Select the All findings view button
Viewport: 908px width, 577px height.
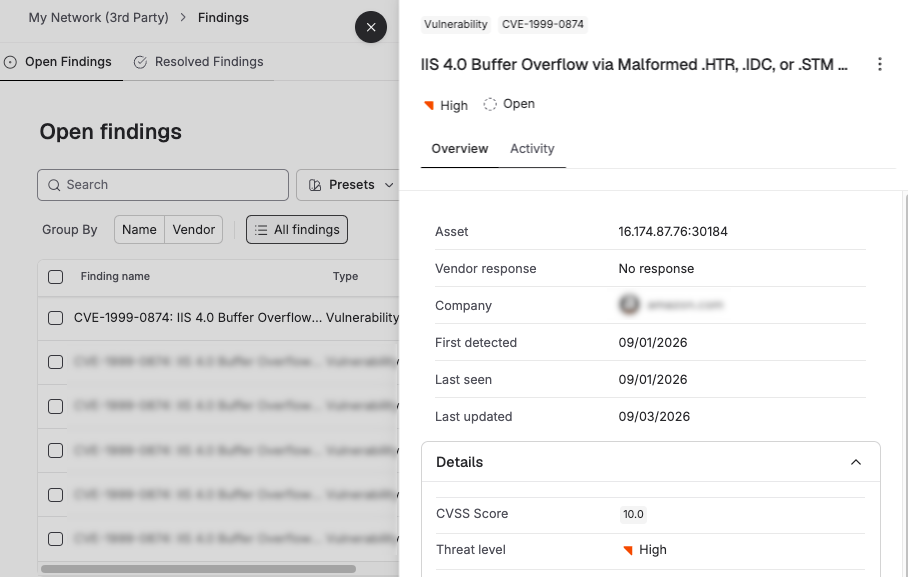[x=297, y=230]
